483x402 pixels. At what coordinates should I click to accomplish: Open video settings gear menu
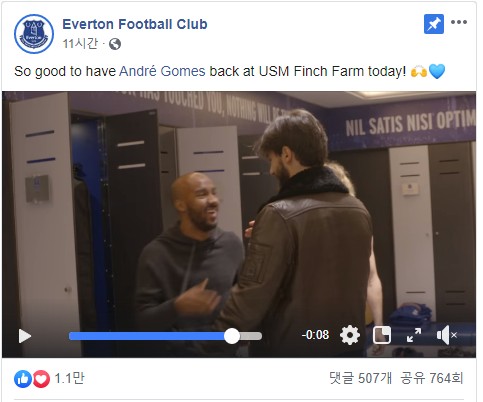point(350,335)
